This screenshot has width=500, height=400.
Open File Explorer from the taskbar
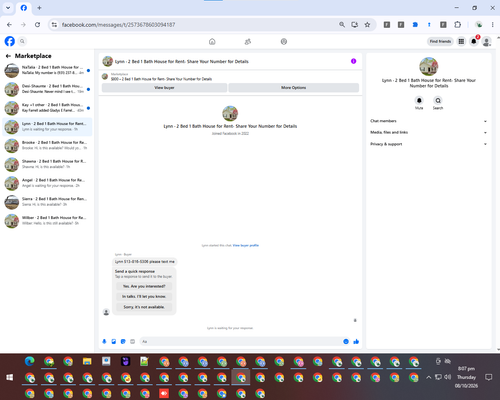(x=87, y=361)
